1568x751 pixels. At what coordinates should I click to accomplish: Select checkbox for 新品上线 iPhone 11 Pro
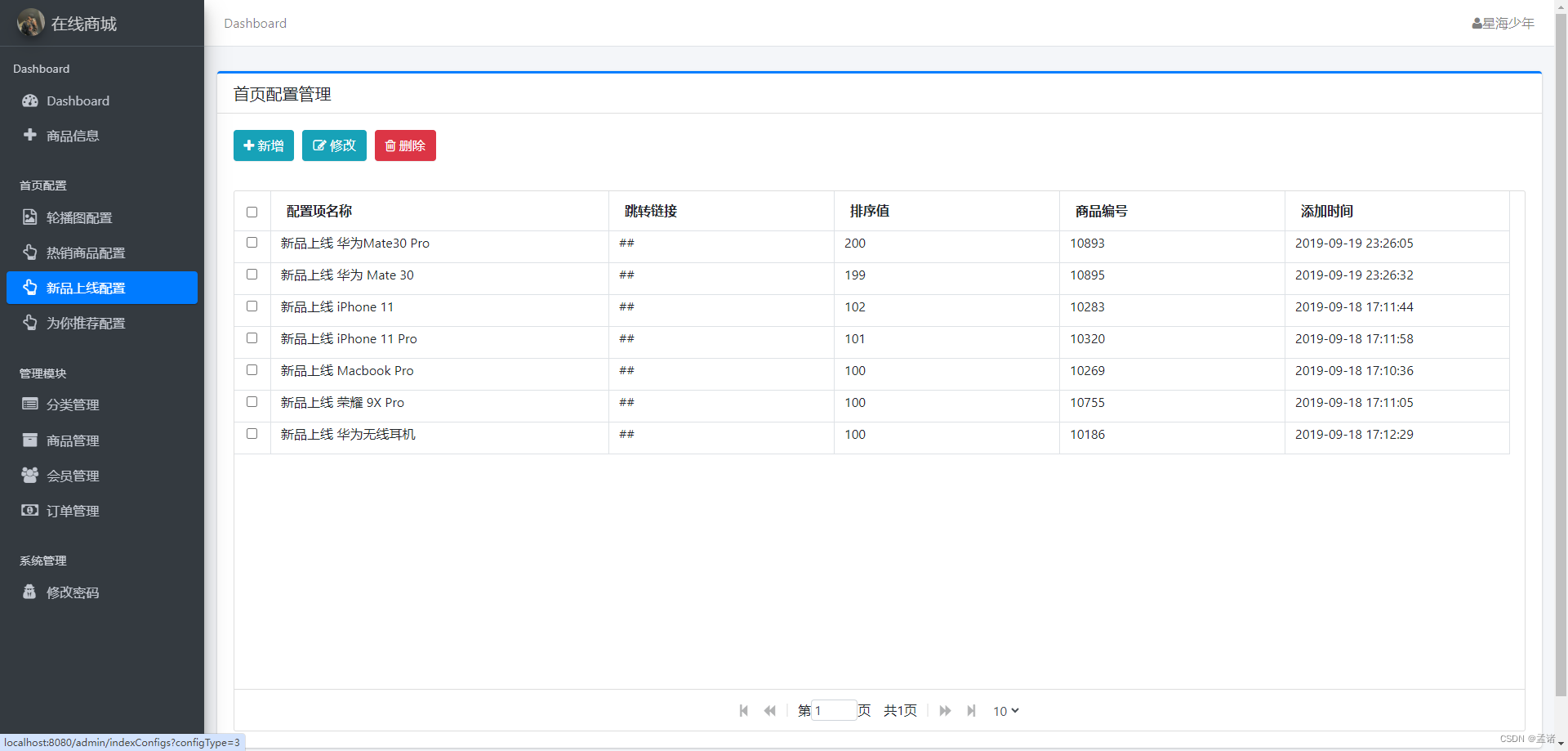pyautogui.click(x=252, y=338)
